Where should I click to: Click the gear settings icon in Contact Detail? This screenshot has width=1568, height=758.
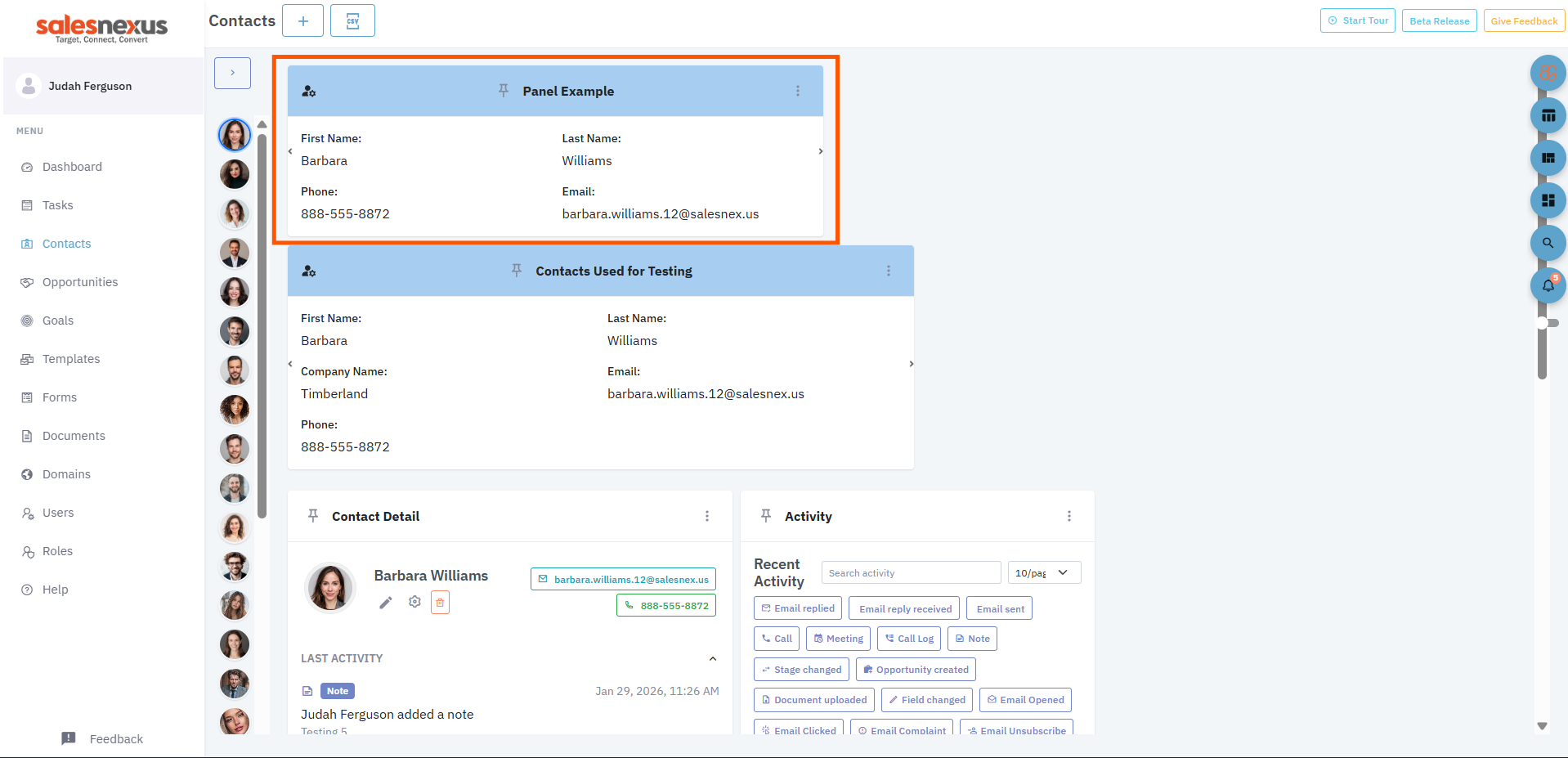pyautogui.click(x=414, y=602)
